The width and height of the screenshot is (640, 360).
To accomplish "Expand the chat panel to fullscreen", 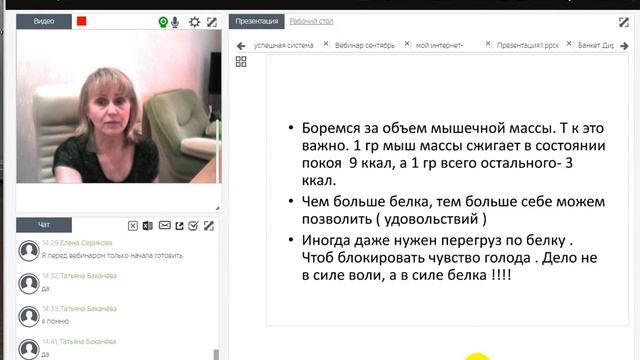I will 209,226.
